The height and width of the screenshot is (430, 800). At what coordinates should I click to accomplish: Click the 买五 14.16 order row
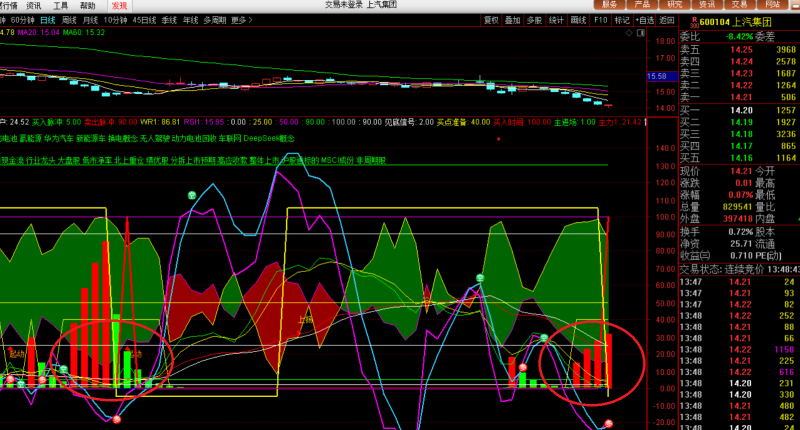coord(739,158)
